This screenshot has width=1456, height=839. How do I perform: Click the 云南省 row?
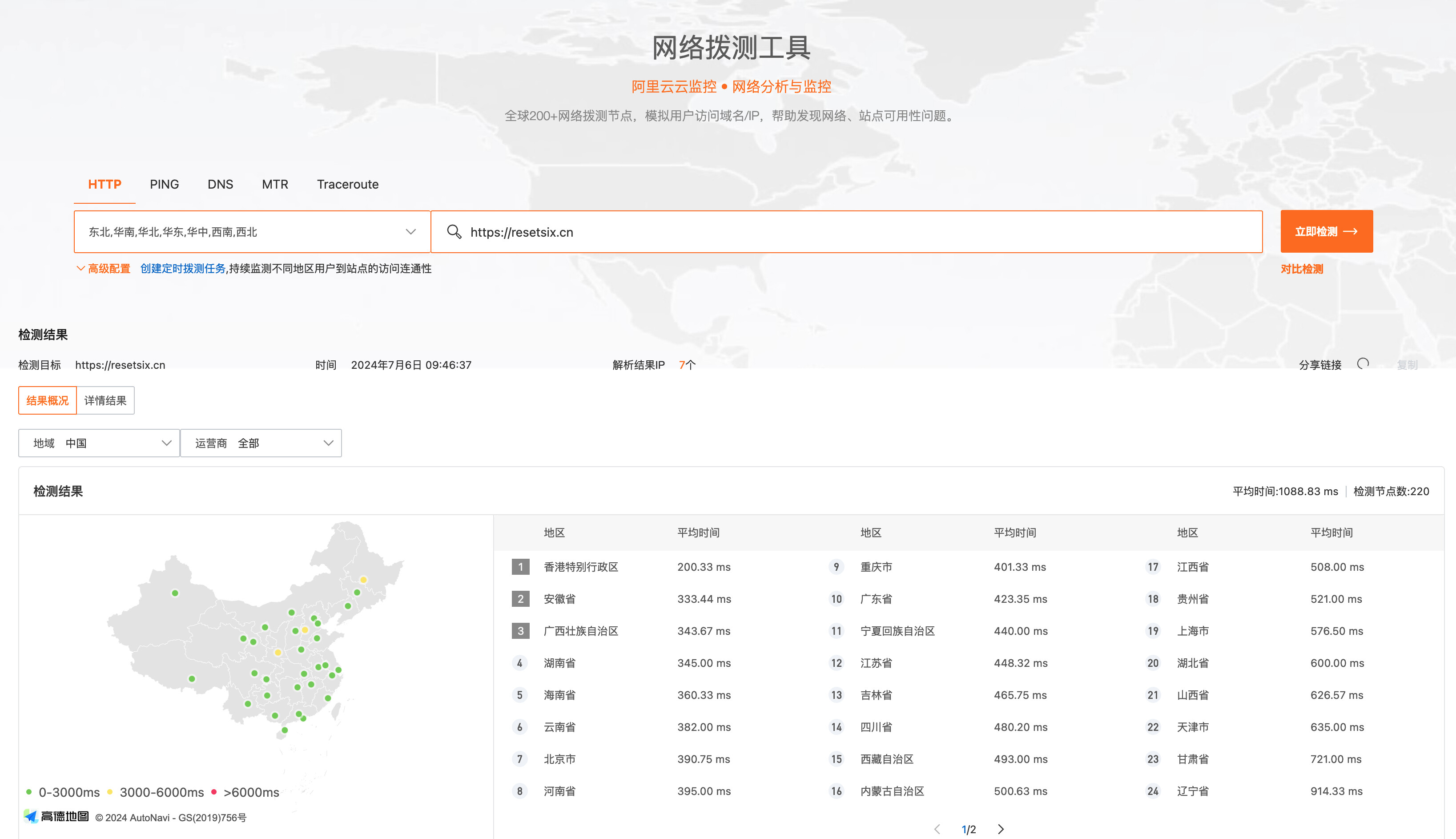[652, 726]
